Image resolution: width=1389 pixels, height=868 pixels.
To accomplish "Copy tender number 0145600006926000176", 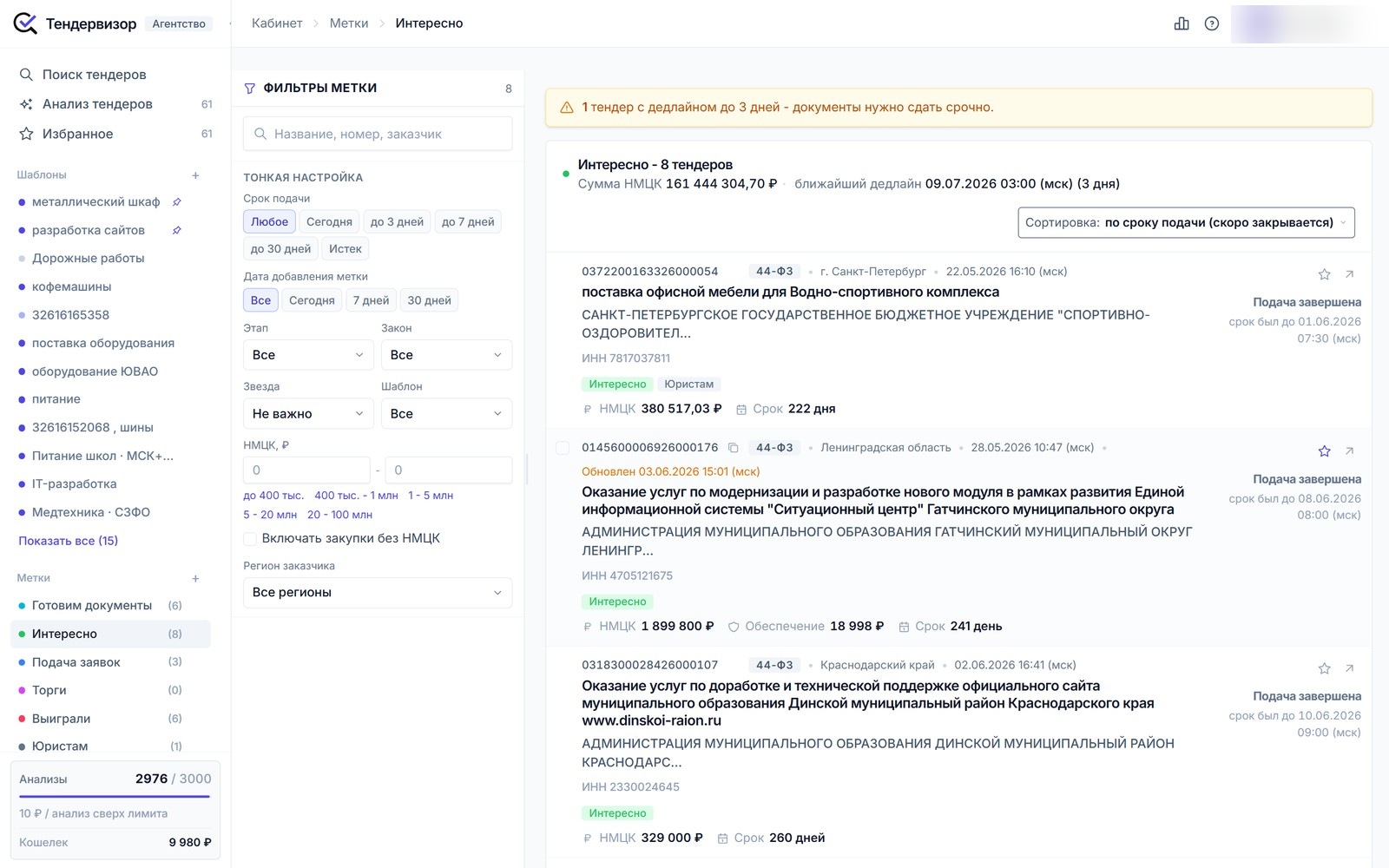I will (x=733, y=448).
